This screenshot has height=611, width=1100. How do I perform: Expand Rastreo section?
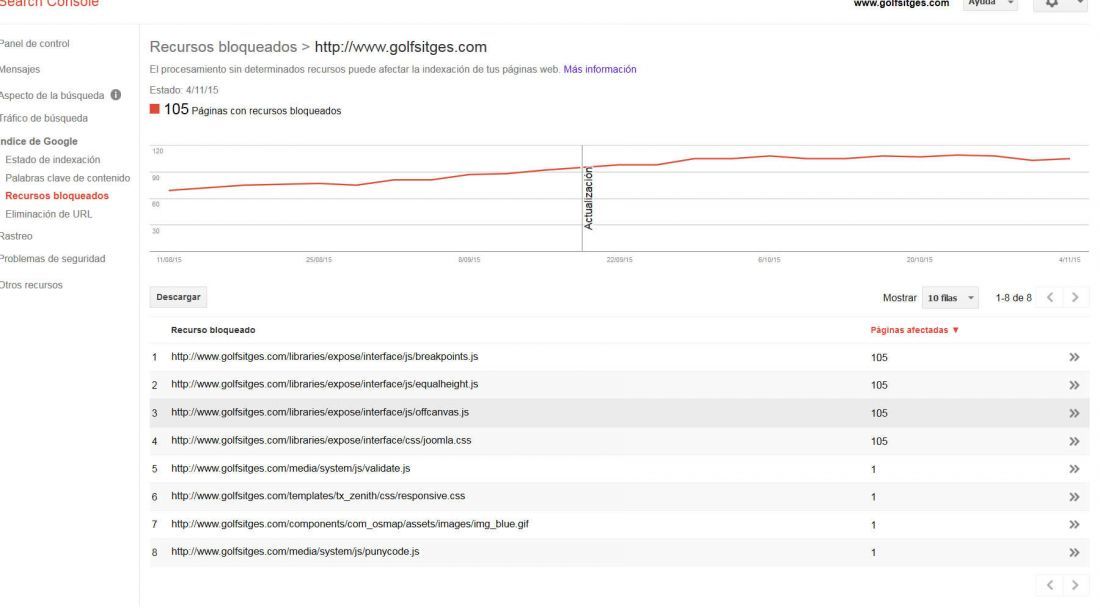click(x=16, y=236)
